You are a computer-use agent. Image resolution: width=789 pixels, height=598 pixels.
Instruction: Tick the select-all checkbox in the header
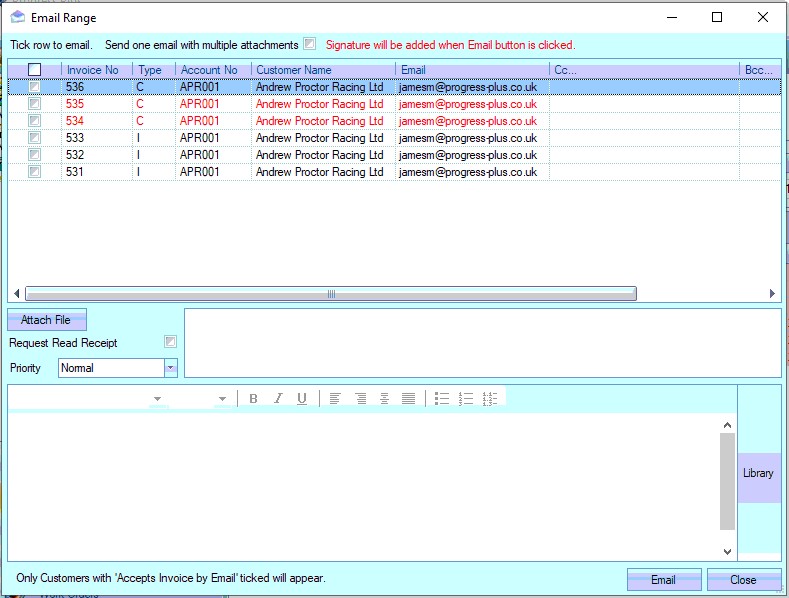pos(35,70)
